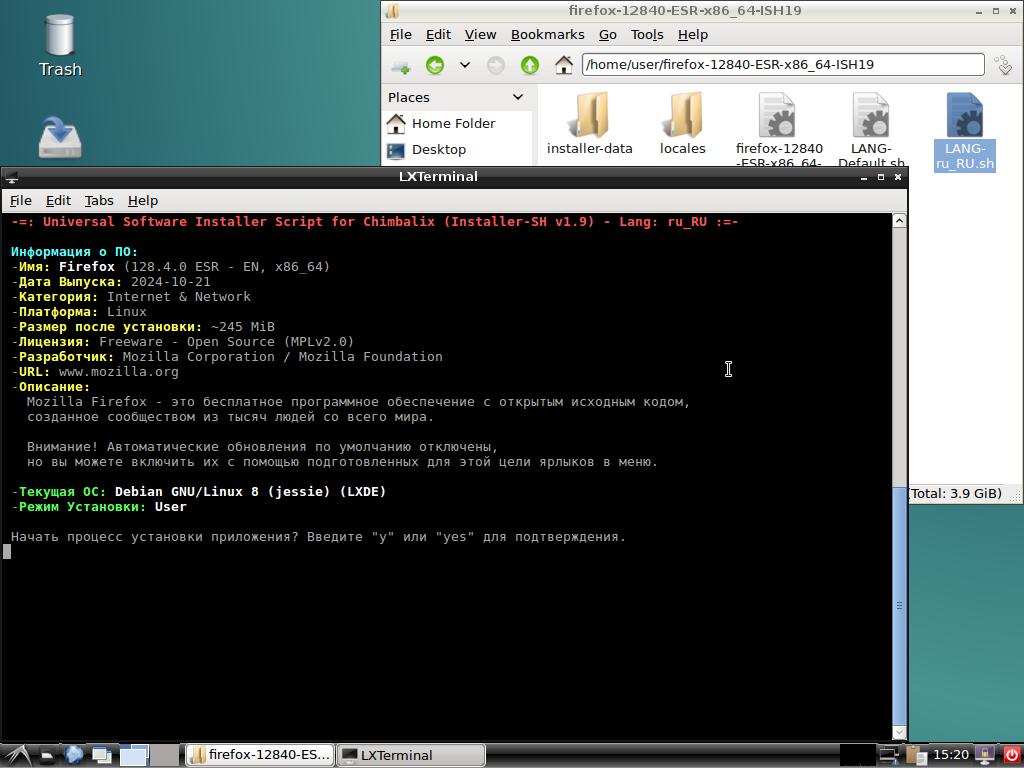Click the terminal input cursor line

[x=7, y=552]
